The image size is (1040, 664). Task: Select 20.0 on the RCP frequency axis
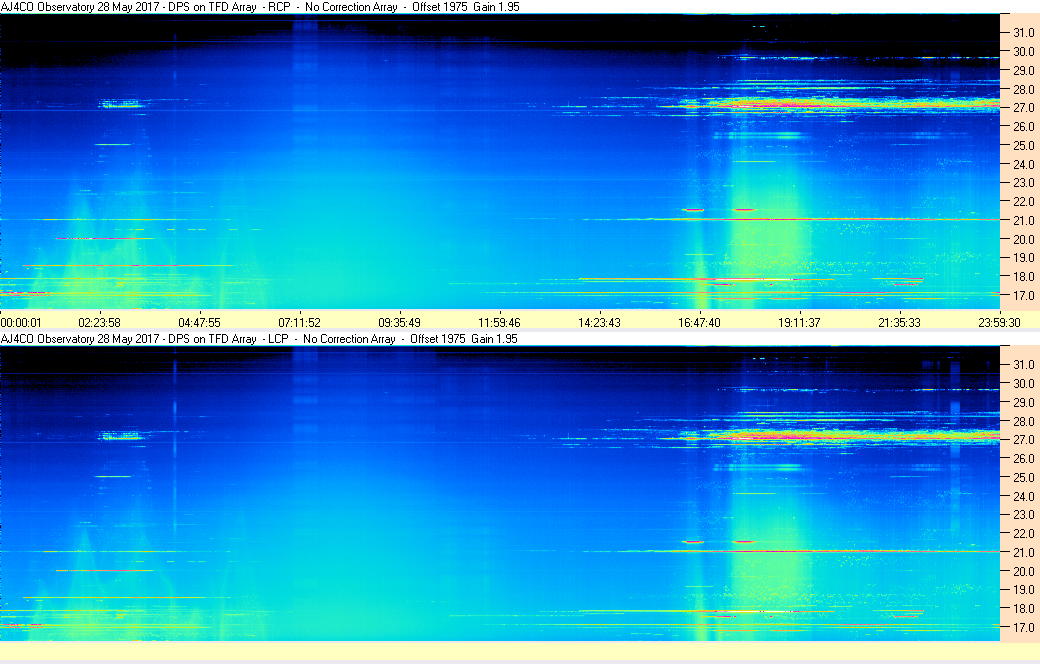coord(1023,239)
